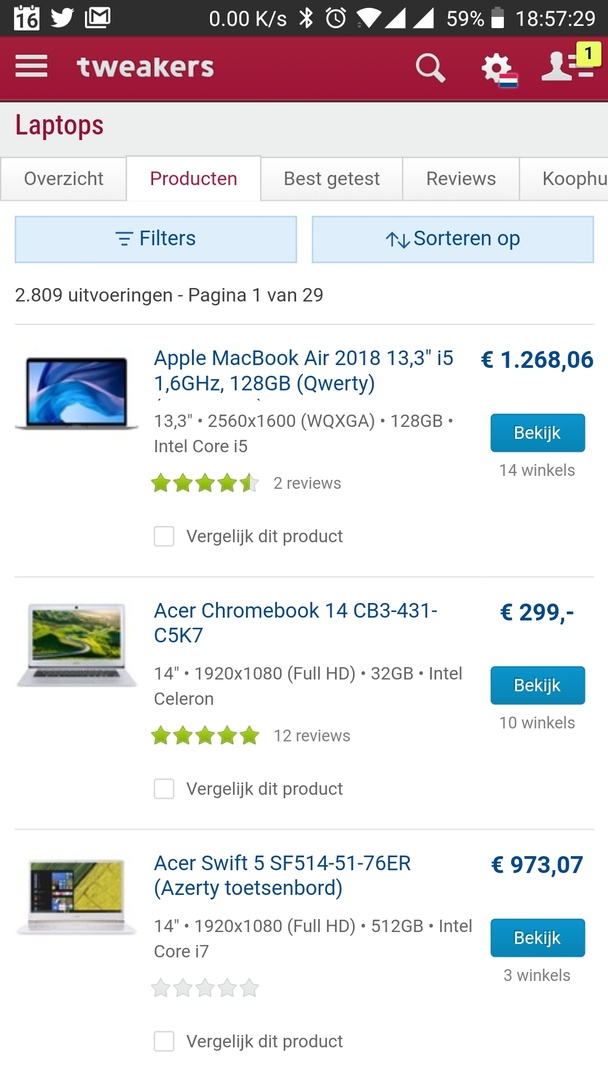
Task: Open Acer Swift 5 SF514-51-76ER product link
Action: [282, 875]
